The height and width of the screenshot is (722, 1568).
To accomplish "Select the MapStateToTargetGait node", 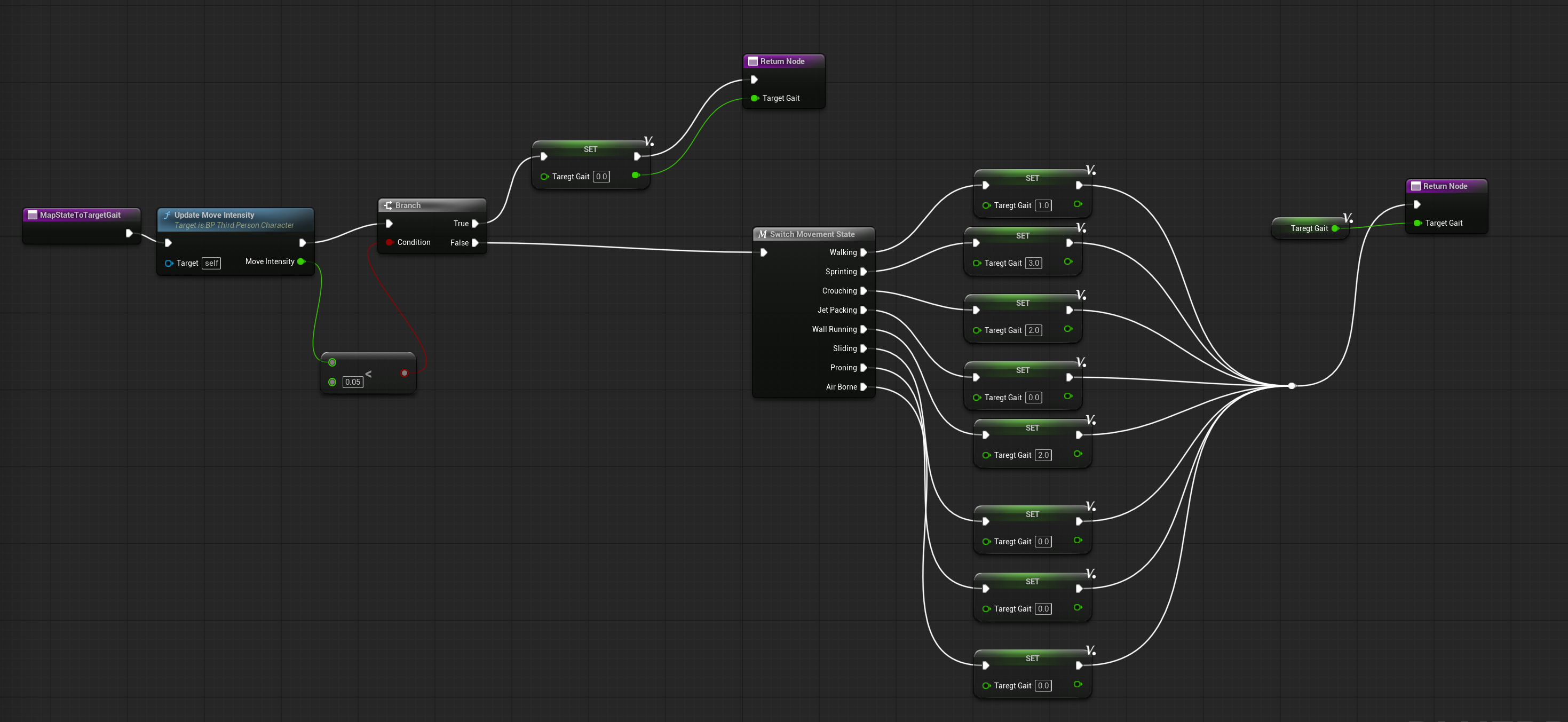I will coord(81,215).
